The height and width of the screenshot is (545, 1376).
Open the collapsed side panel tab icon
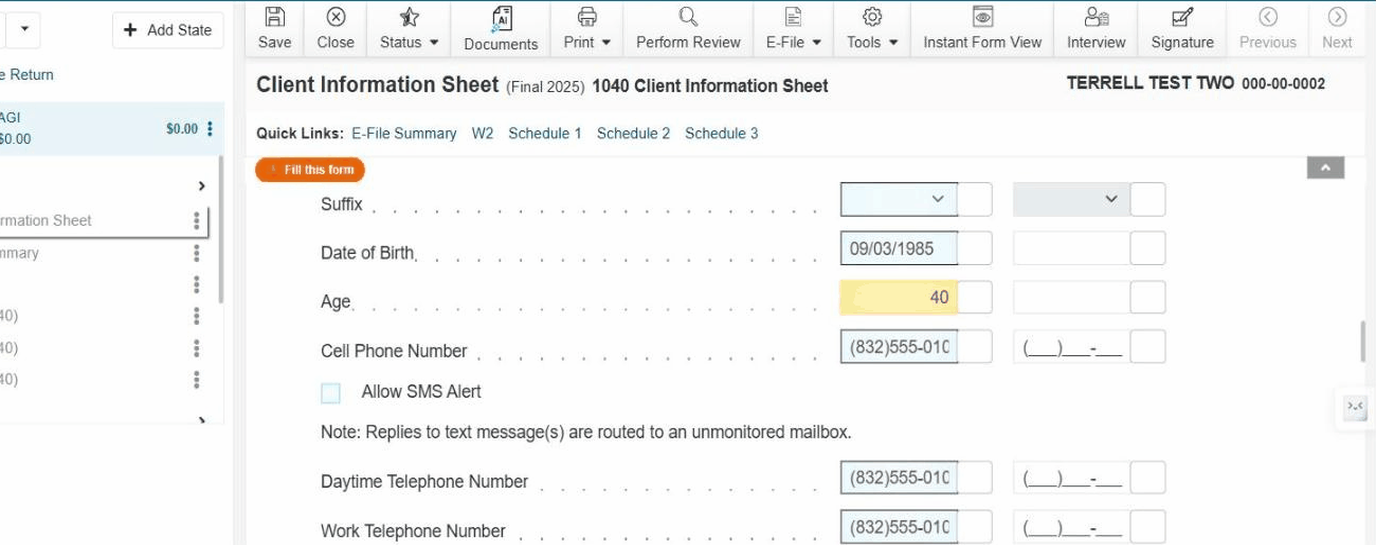click(x=1355, y=406)
